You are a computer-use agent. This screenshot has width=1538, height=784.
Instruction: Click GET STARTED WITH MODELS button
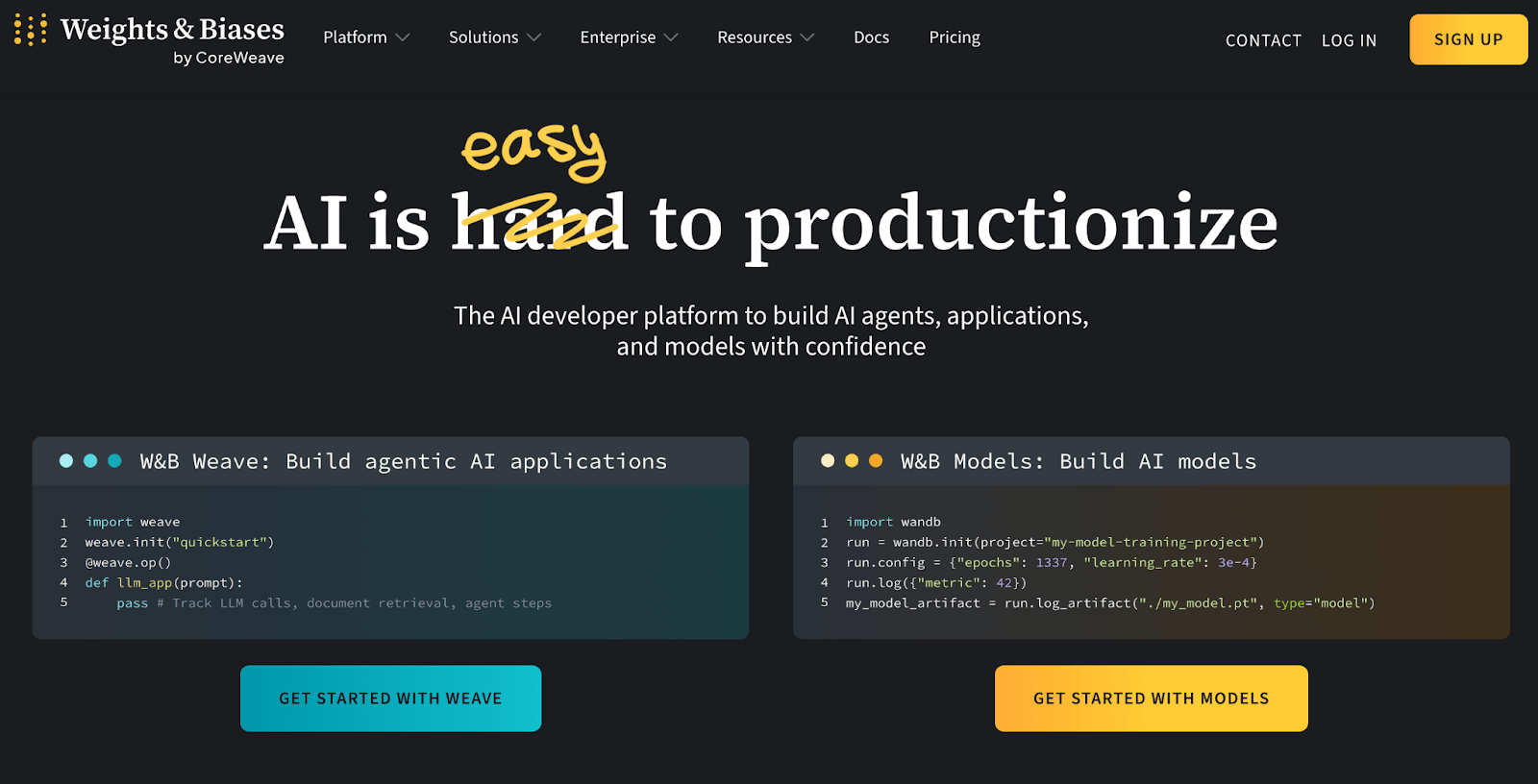coord(1151,698)
